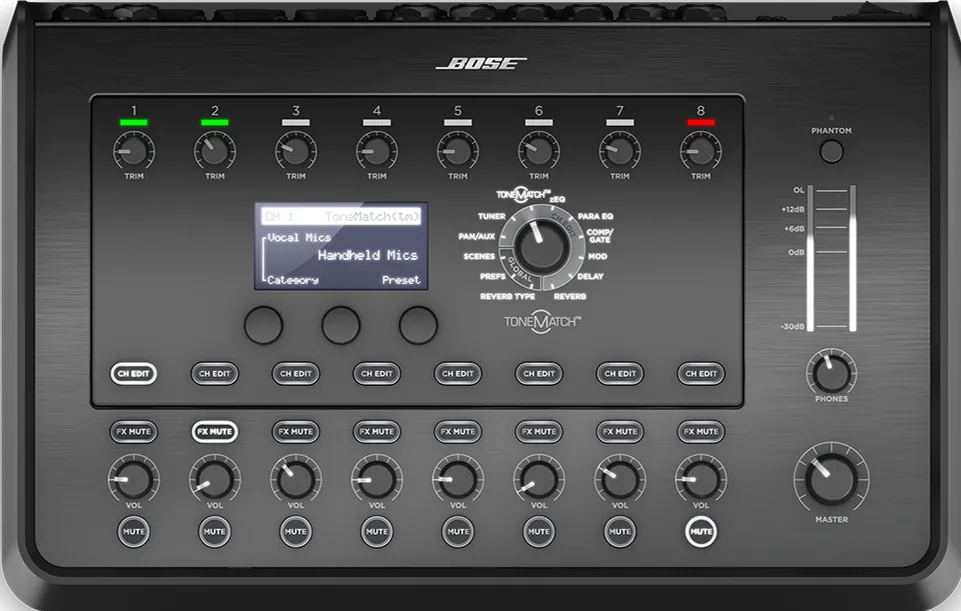Select channel 6 CH EDIT button
Viewport: 961px width, 611px height.
coord(539,373)
